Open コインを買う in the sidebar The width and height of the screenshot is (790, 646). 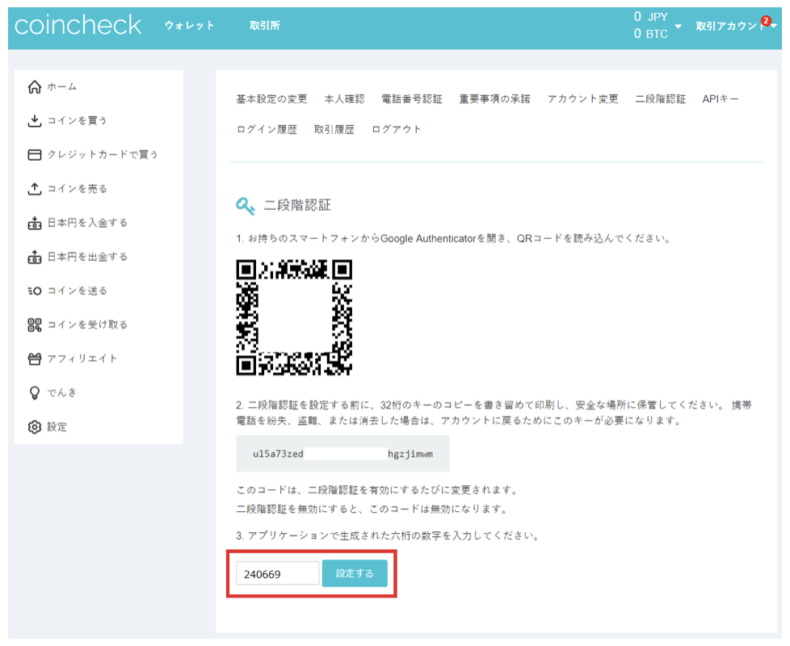pos(77,120)
